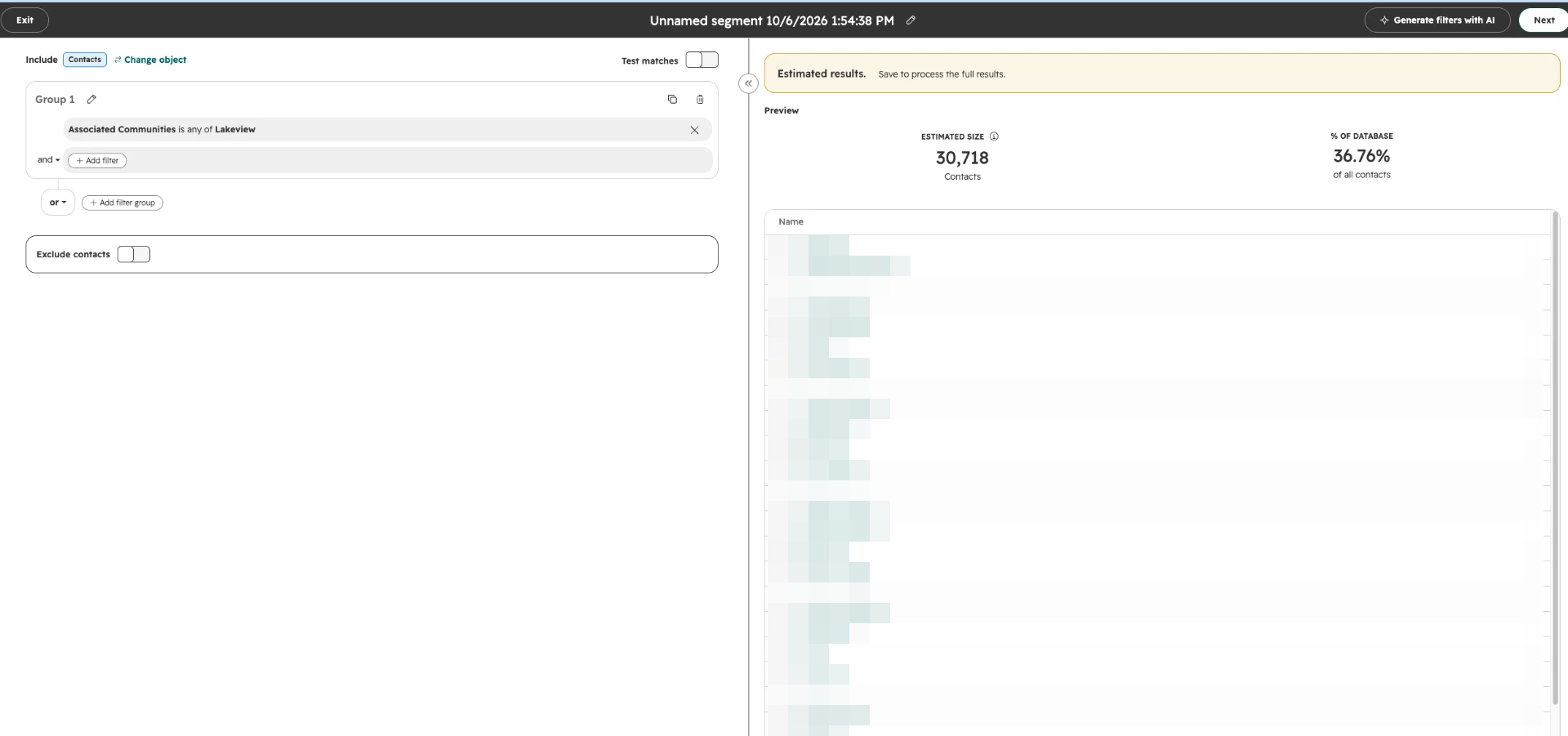Click the Change object link
The height and width of the screenshot is (736, 1568).
[x=150, y=60]
